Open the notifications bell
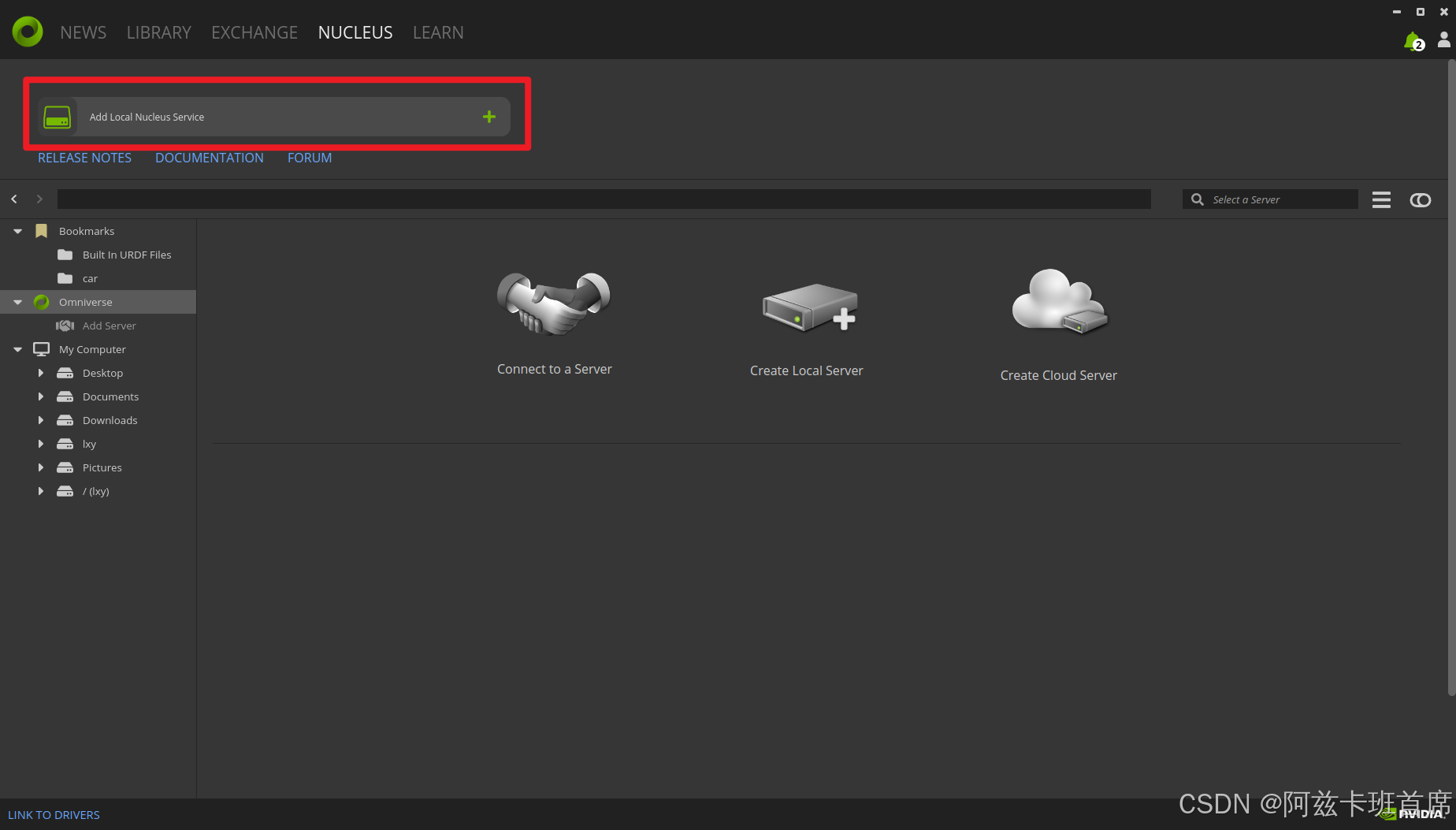 (1413, 41)
